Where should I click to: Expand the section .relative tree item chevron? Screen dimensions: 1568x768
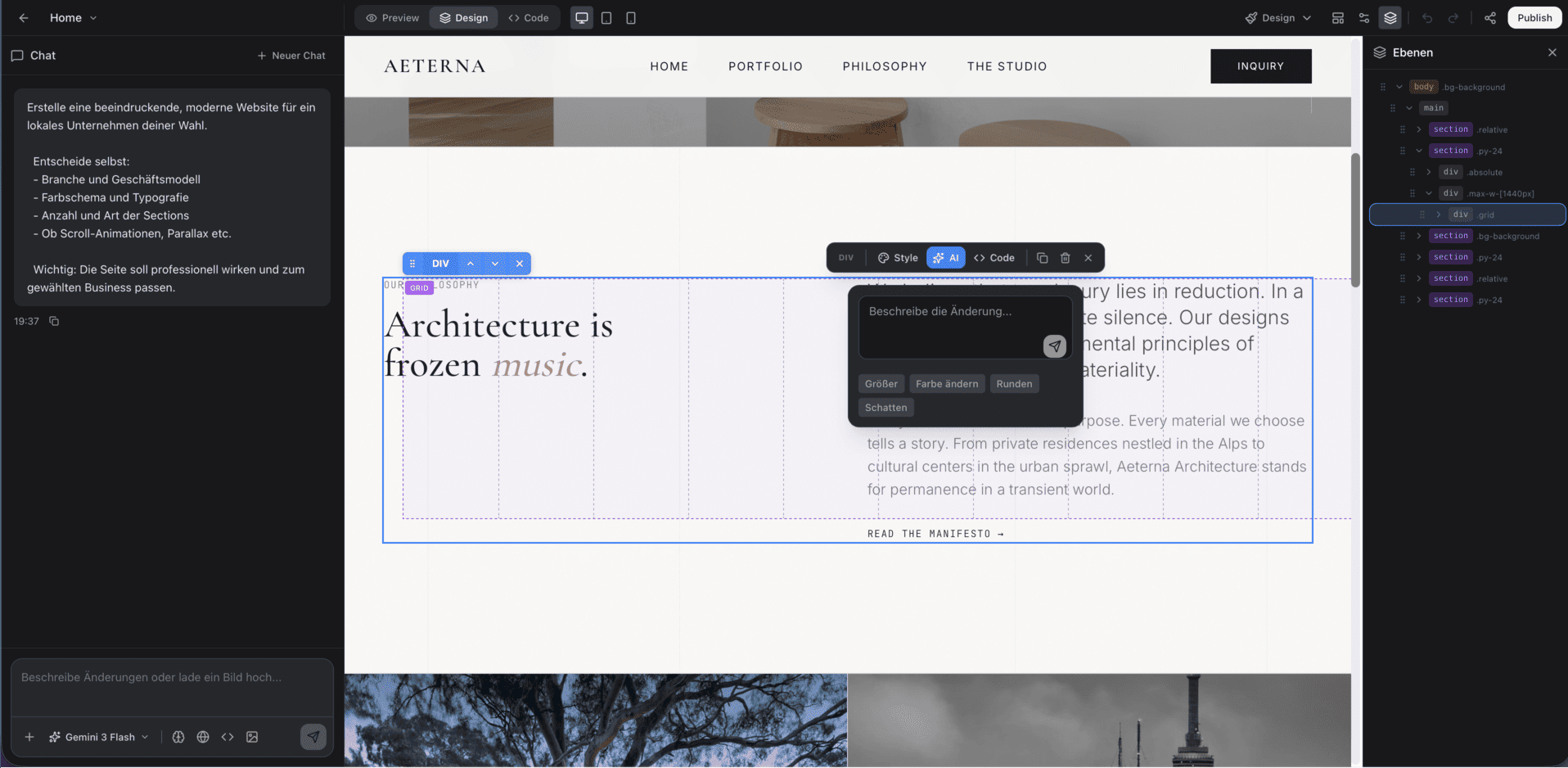coord(1419,129)
